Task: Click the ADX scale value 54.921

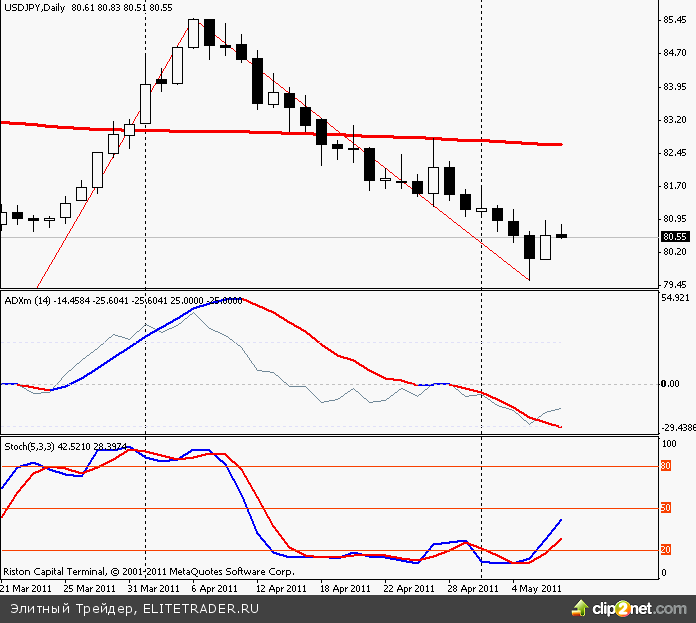Action: click(x=674, y=298)
